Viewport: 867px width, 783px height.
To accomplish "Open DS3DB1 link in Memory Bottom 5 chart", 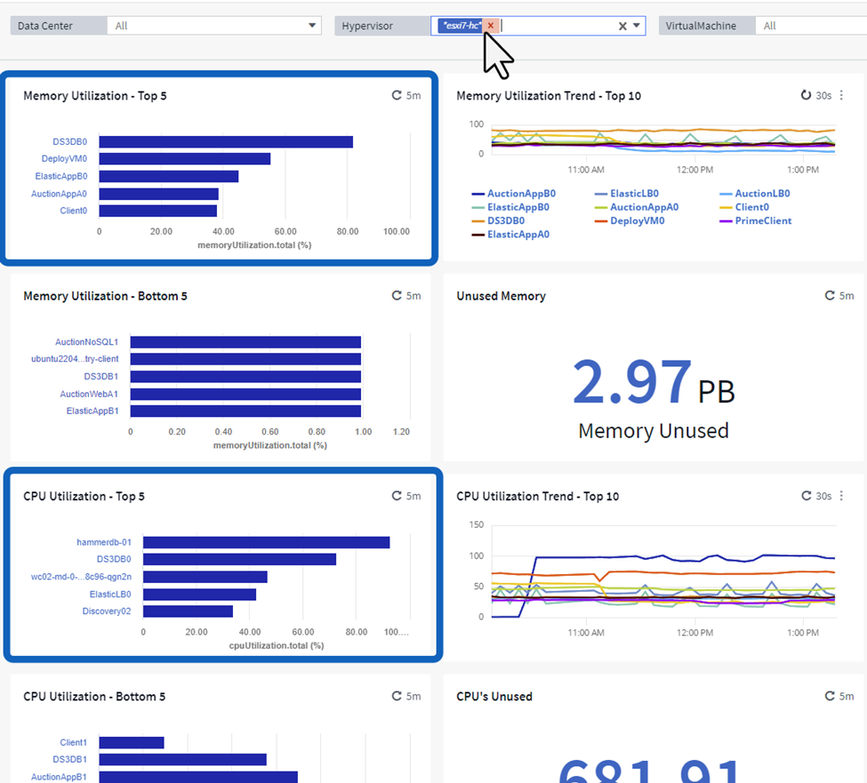I will click(x=101, y=376).
